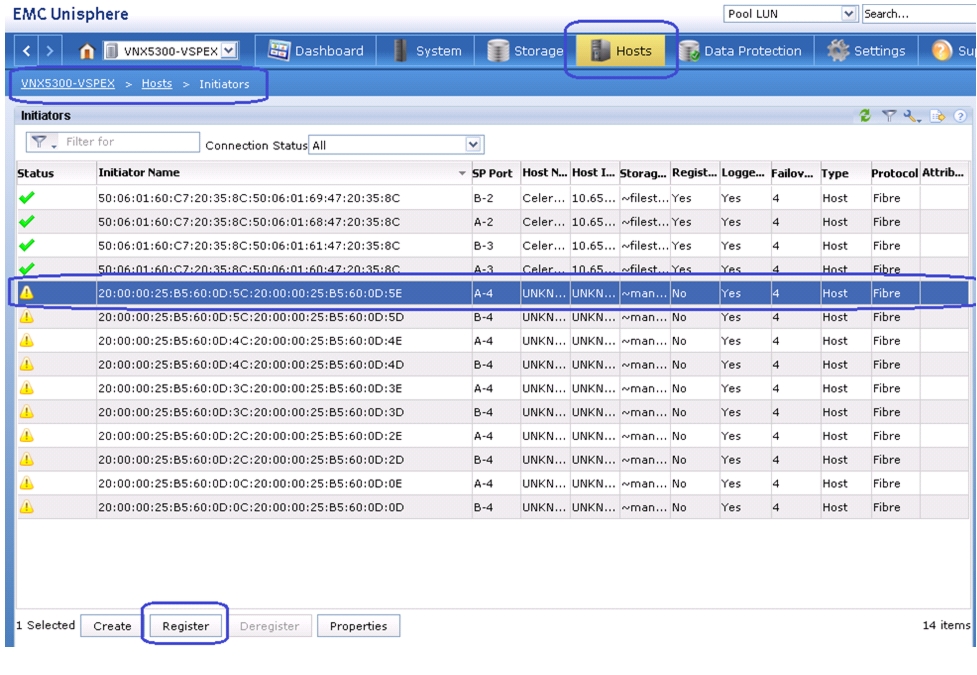Select initiator ending 68:47:20:35:8C
This screenshot has width=977, height=675.
492,222
